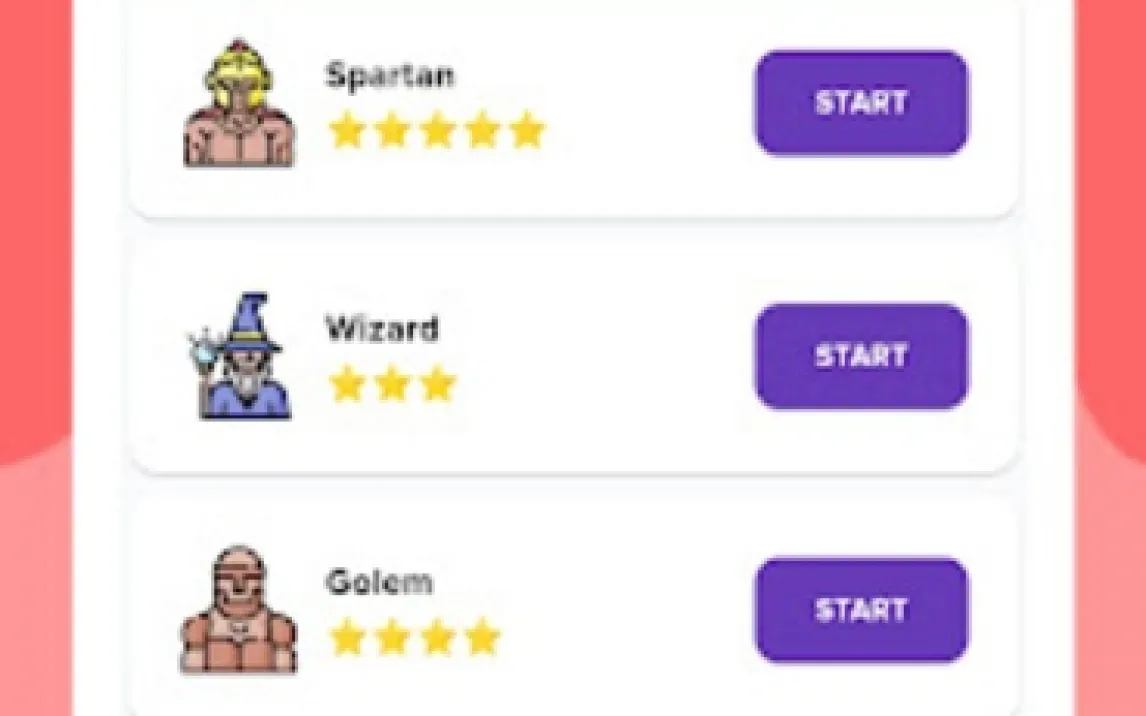Click the first star in Wizard's rating
Image resolution: width=1146 pixels, height=716 pixels.
[x=347, y=384]
